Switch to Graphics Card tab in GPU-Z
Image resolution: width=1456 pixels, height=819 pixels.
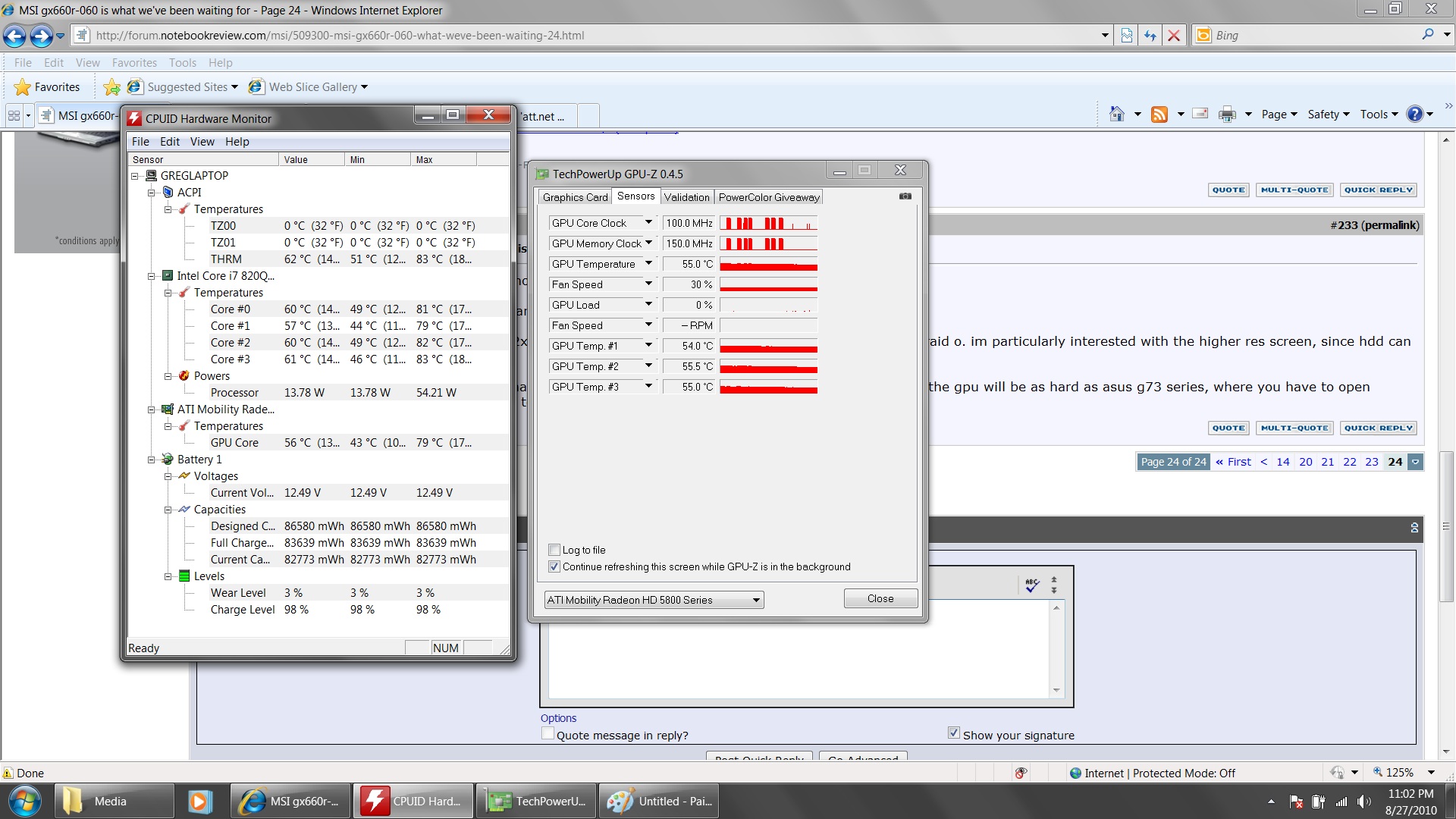click(575, 197)
